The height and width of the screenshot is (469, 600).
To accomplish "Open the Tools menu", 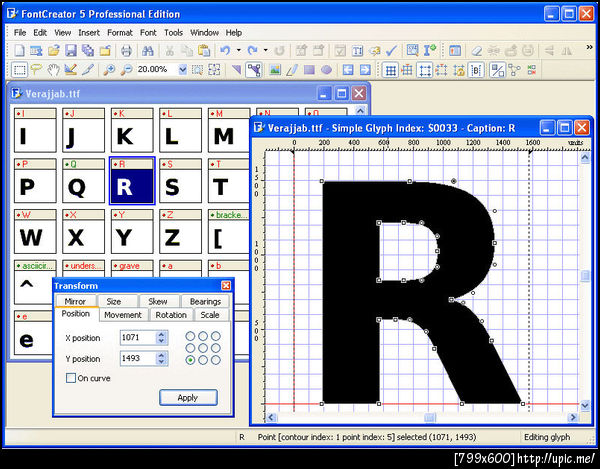I will point(173,33).
